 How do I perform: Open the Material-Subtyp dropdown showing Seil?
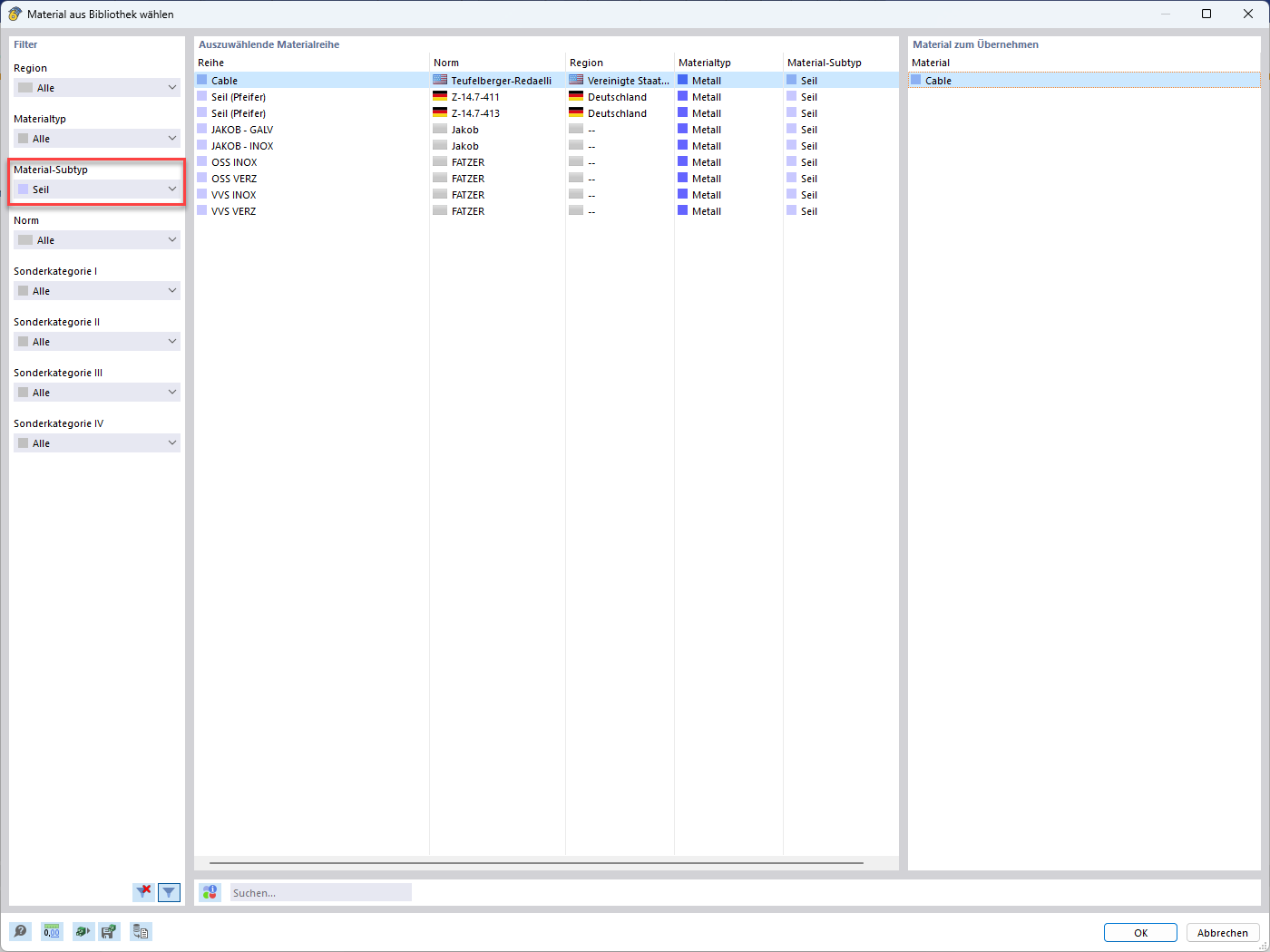pyautogui.click(x=97, y=189)
